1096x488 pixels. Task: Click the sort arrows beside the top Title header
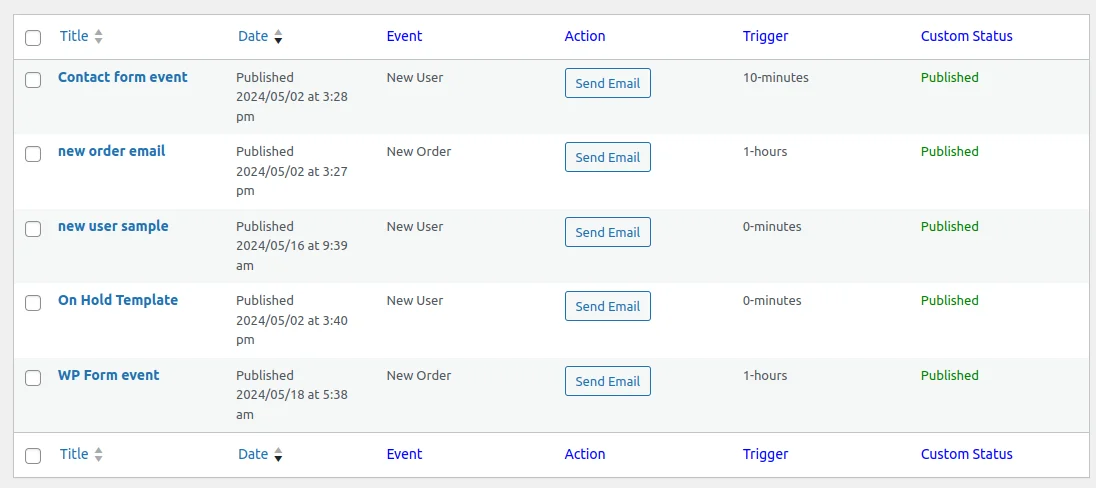click(x=98, y=37)
